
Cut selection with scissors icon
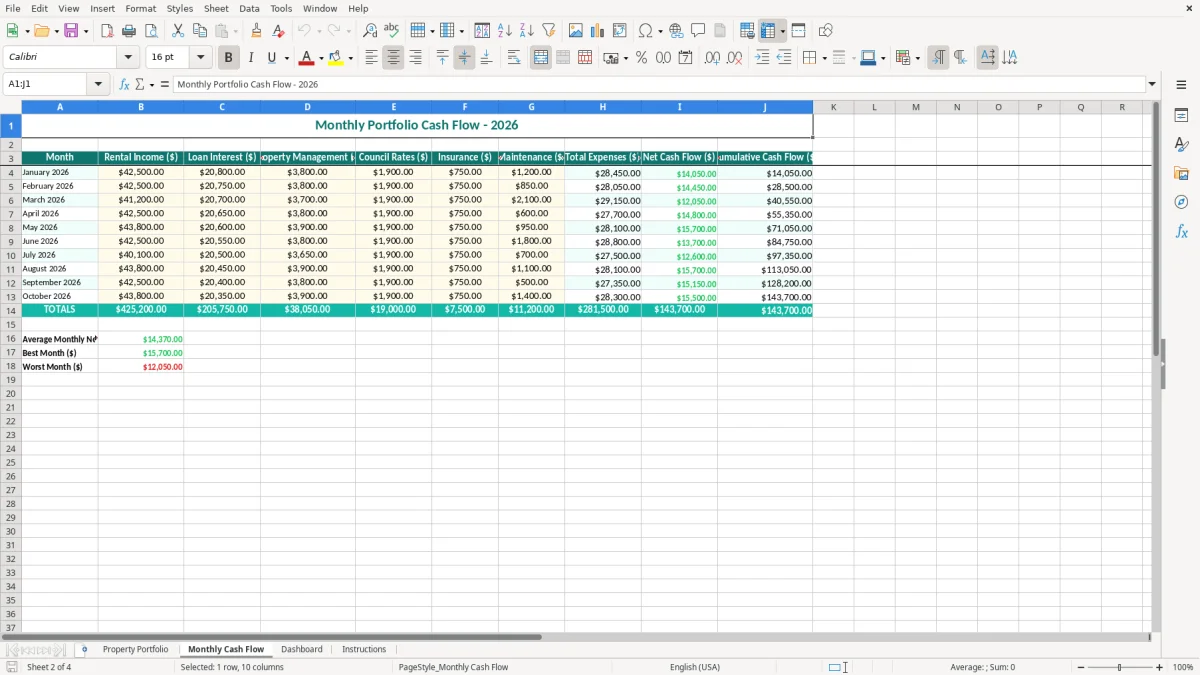tap(178, 31)
